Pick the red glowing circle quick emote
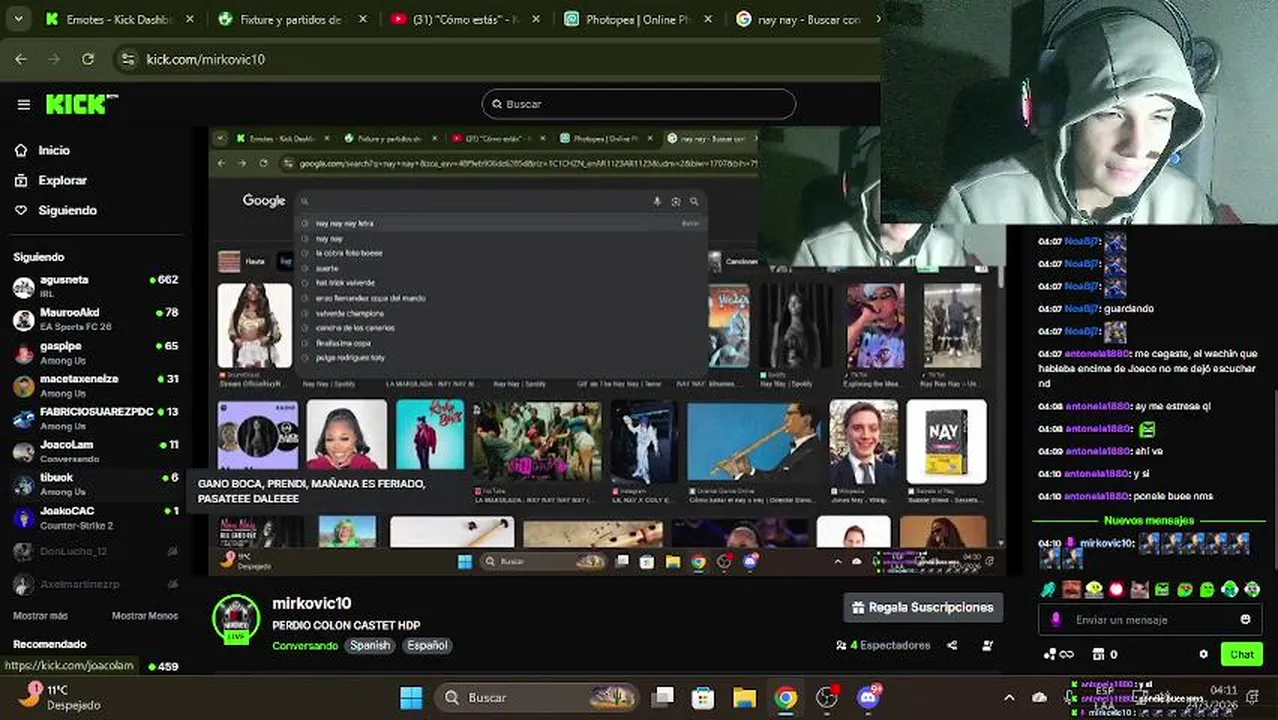 click(1116, 589)
